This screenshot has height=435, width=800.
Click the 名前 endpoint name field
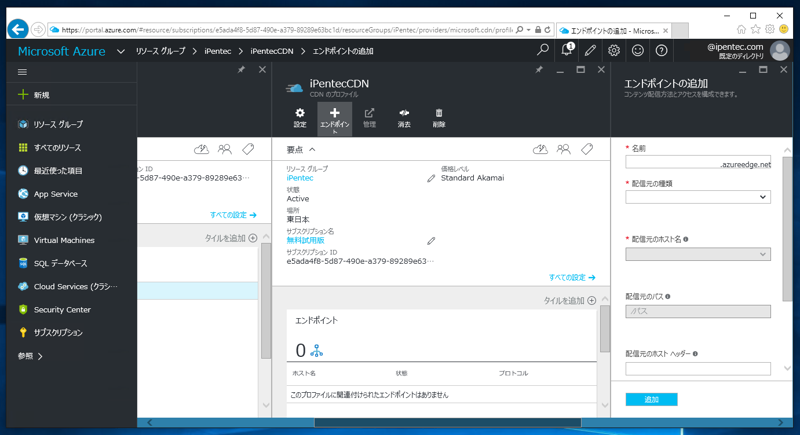(x=697, y=162)
